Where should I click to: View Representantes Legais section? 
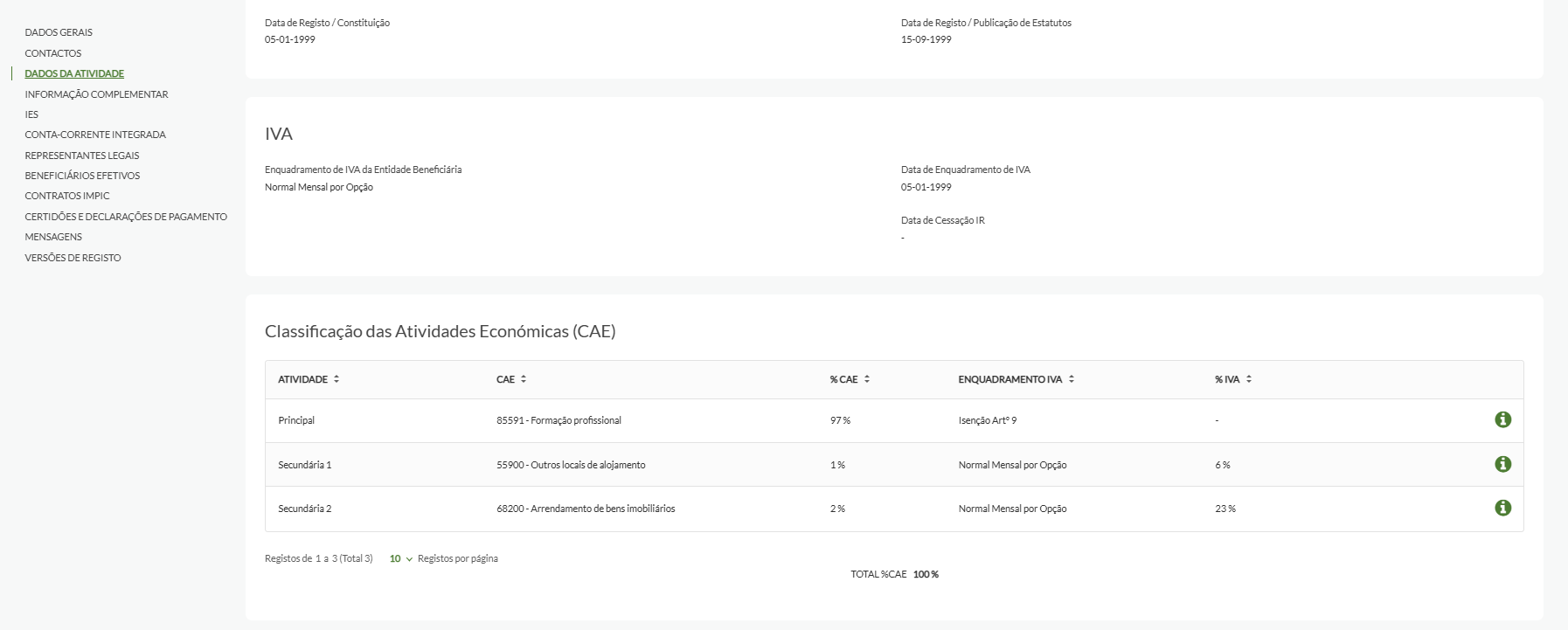(x=82, y=156)
